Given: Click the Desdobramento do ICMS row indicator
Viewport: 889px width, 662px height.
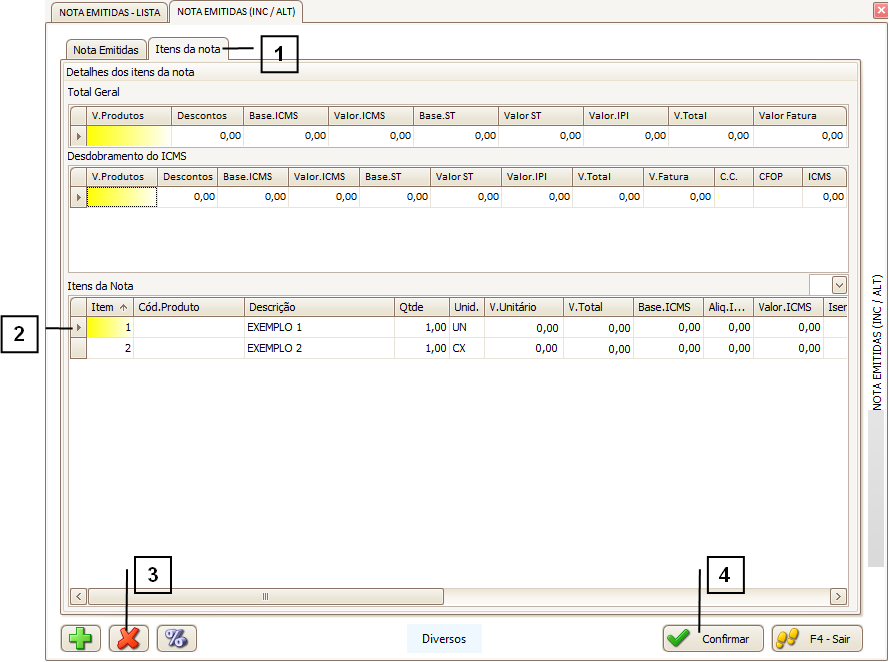Looking at the screenshot, I should pyautogui.click(x=78, y=198).
